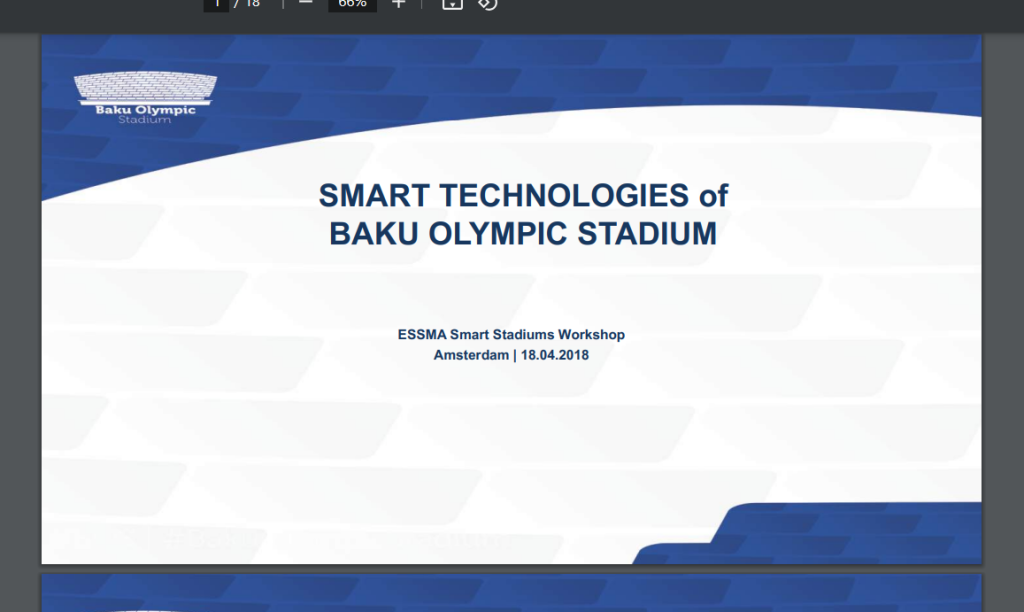Click the Baku Olympic Stadium logo
Image resolution: width=1024 pixels, height=612 pixels.
coord(145,97)
